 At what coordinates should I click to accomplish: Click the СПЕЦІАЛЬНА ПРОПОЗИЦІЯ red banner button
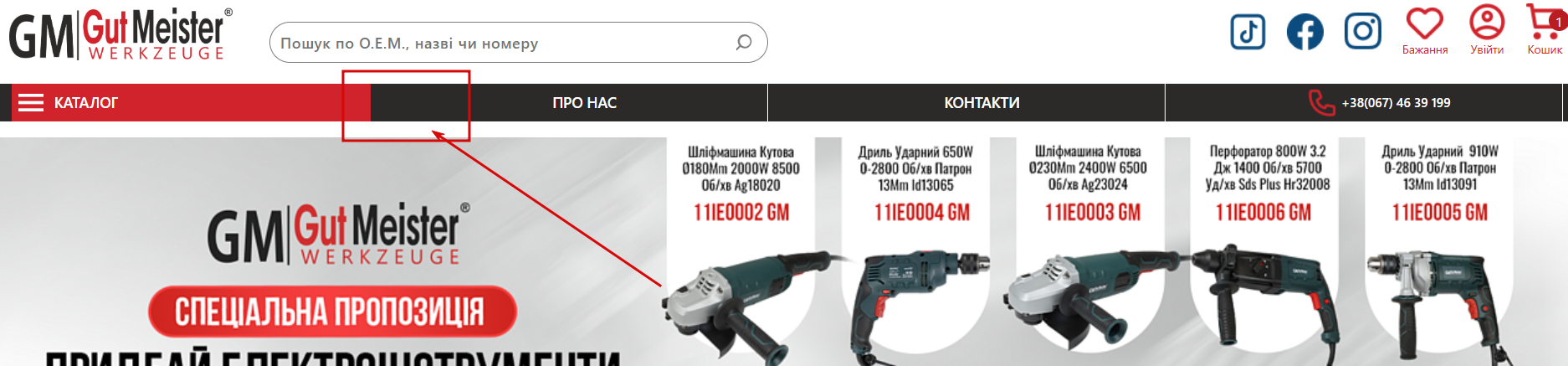332,312
